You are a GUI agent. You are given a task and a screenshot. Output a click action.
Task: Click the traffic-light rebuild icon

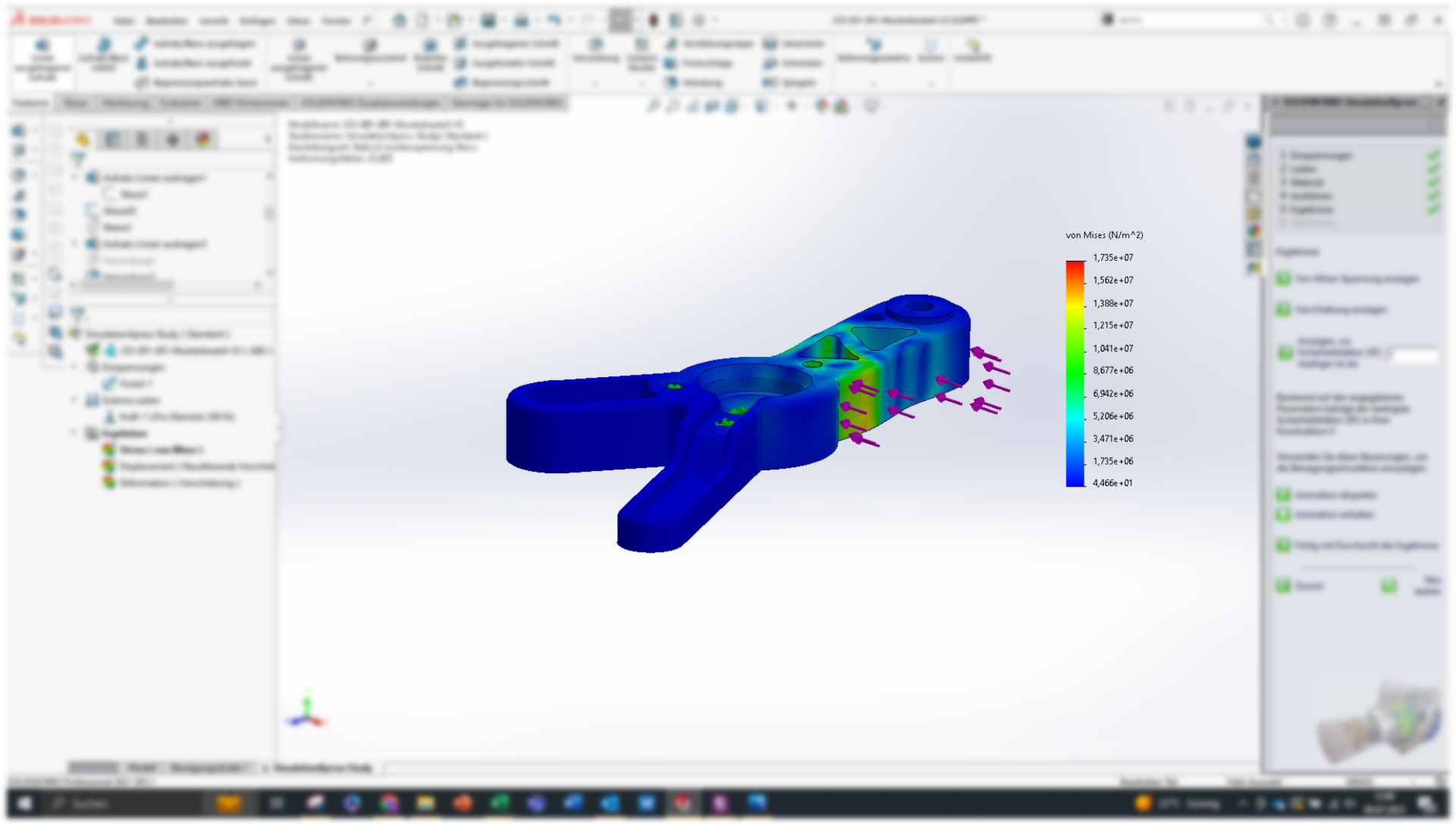(x=654, y=20)
